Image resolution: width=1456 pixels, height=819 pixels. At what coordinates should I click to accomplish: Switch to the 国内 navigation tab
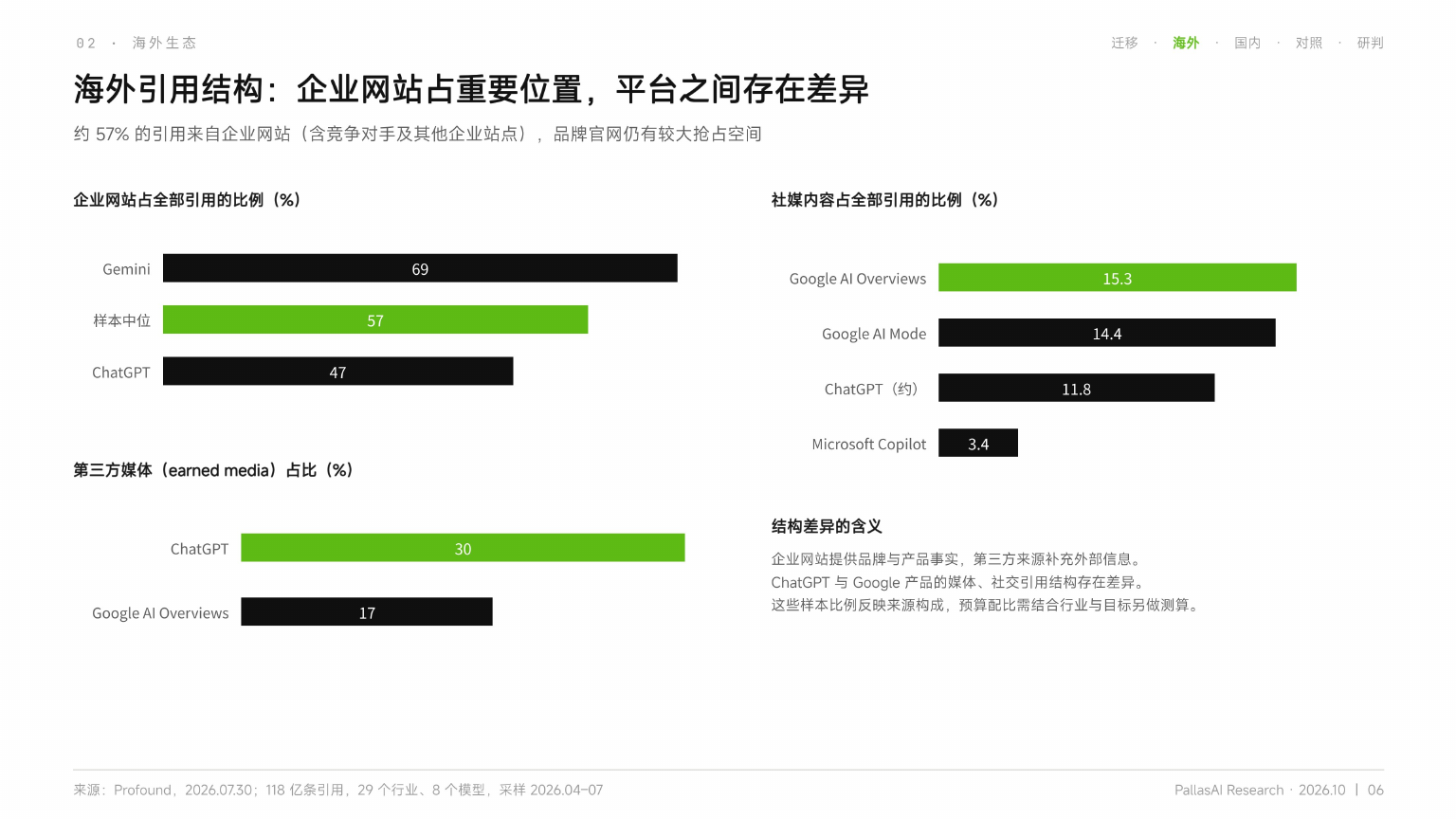click(1247, 43)
